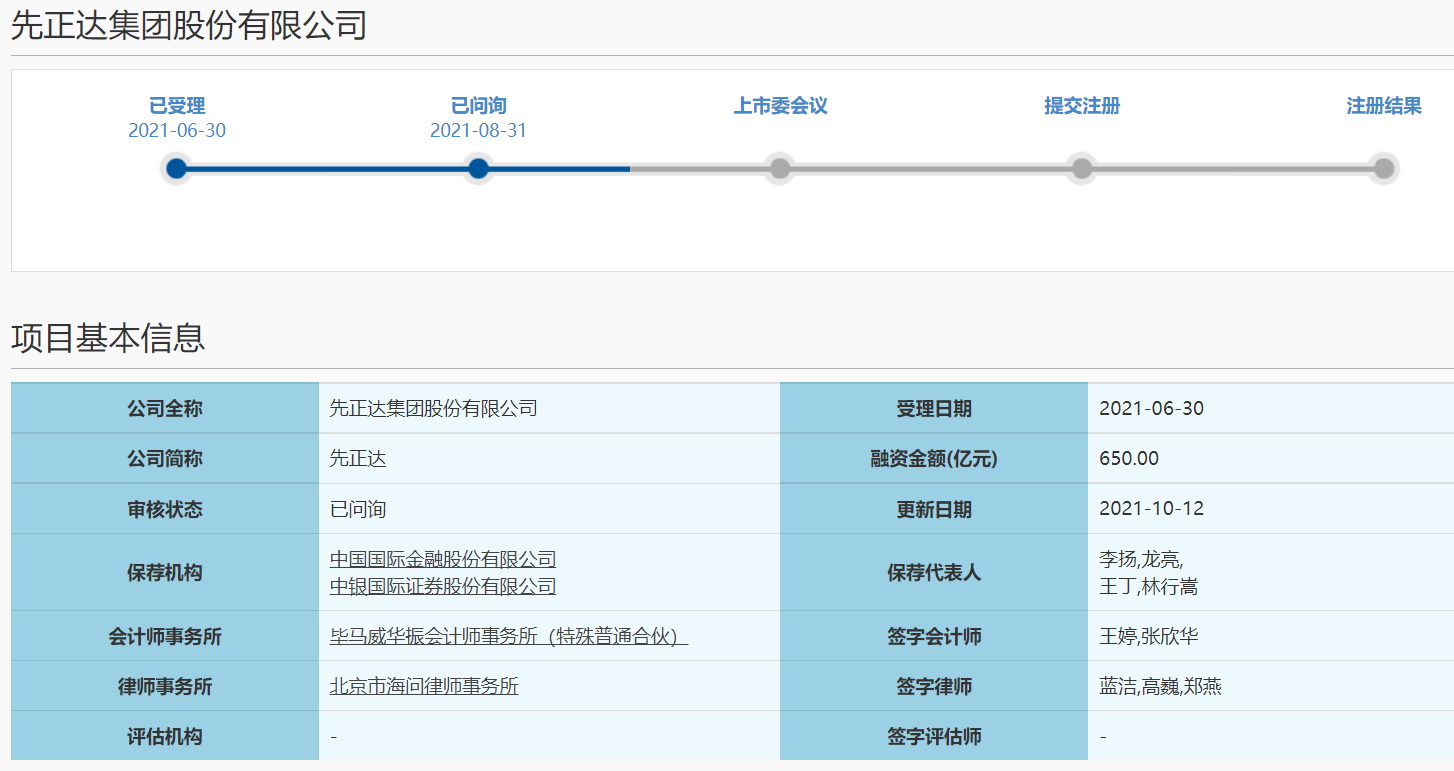The height and width of the screenshot is (771, 1454).
Task: Select the 提交注册 stage label
Action: pos(1082,106)
